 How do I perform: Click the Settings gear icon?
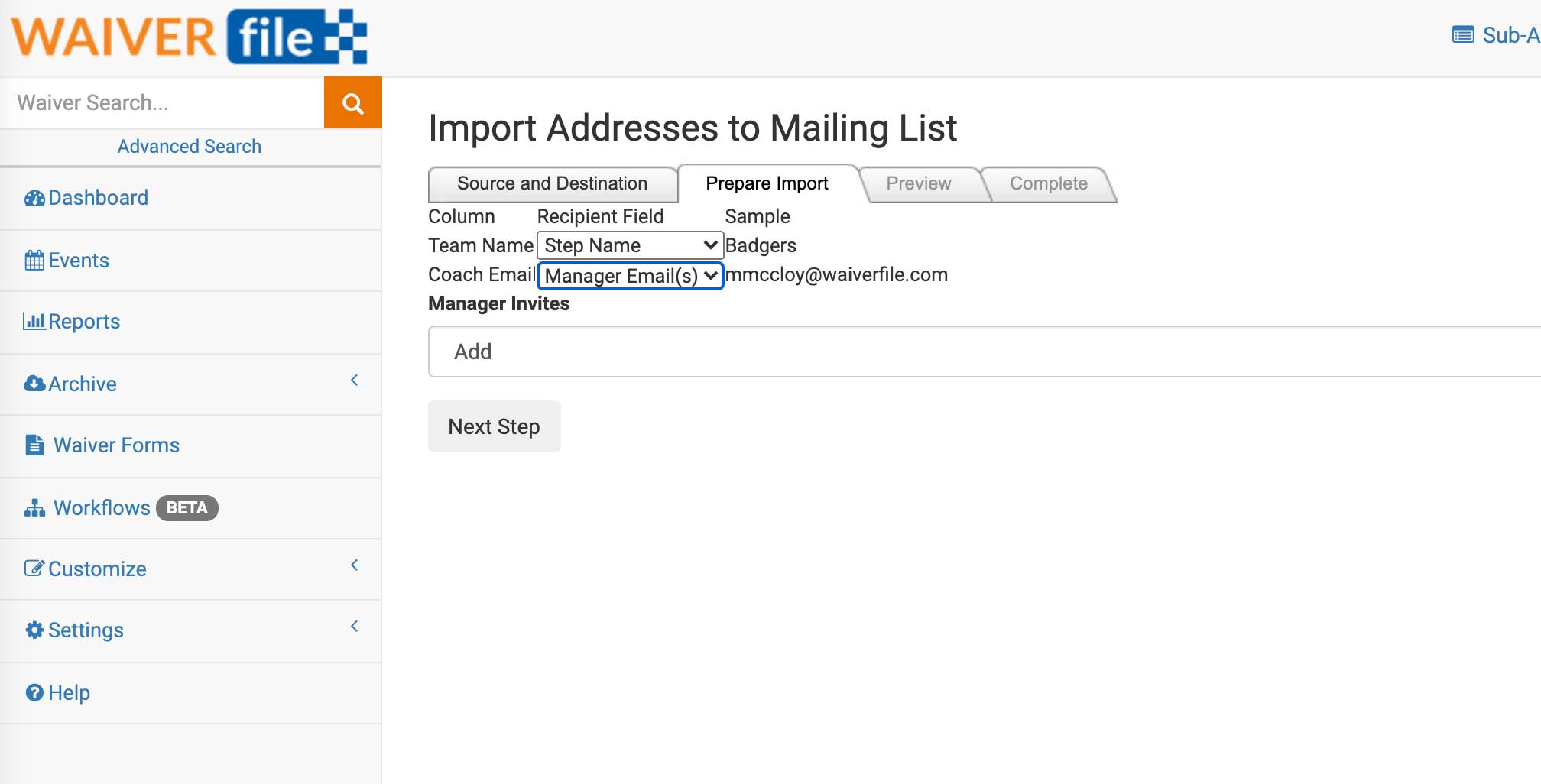(34, 630)
